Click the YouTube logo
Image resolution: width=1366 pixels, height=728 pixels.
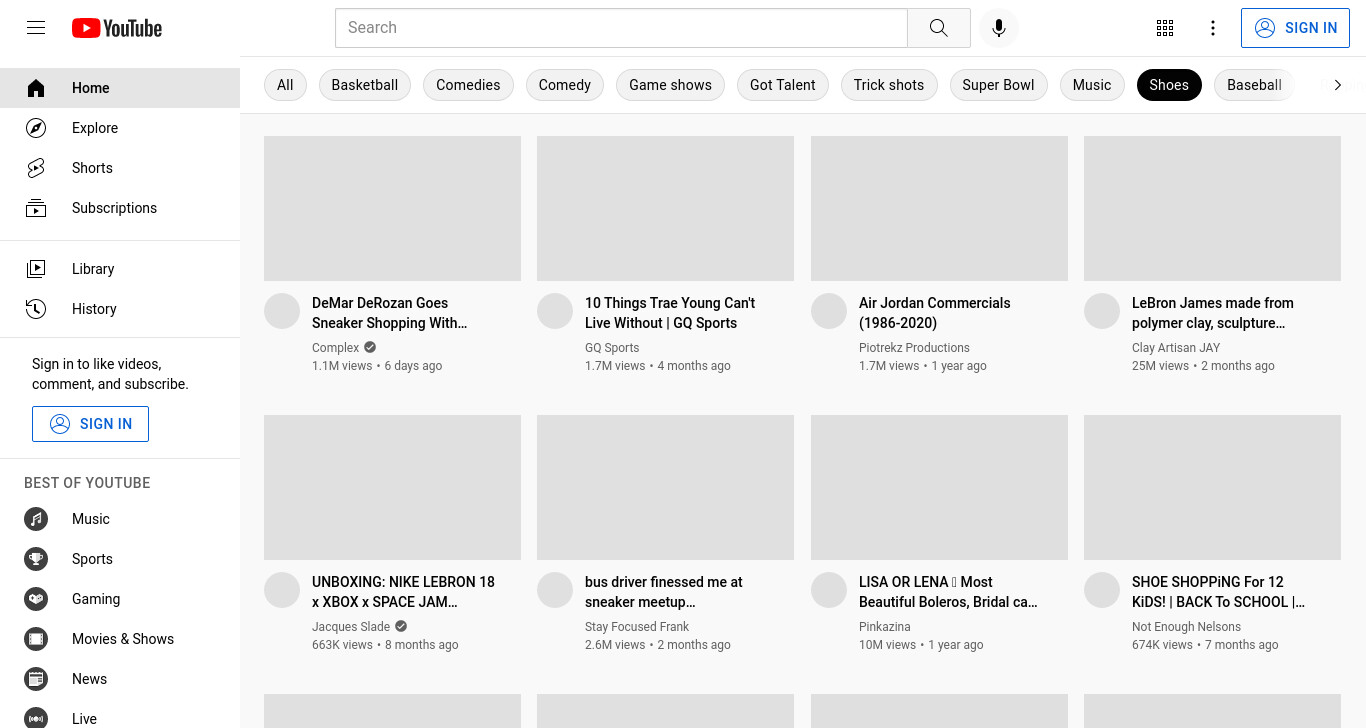pyautogui.click(x=117, y=28)
